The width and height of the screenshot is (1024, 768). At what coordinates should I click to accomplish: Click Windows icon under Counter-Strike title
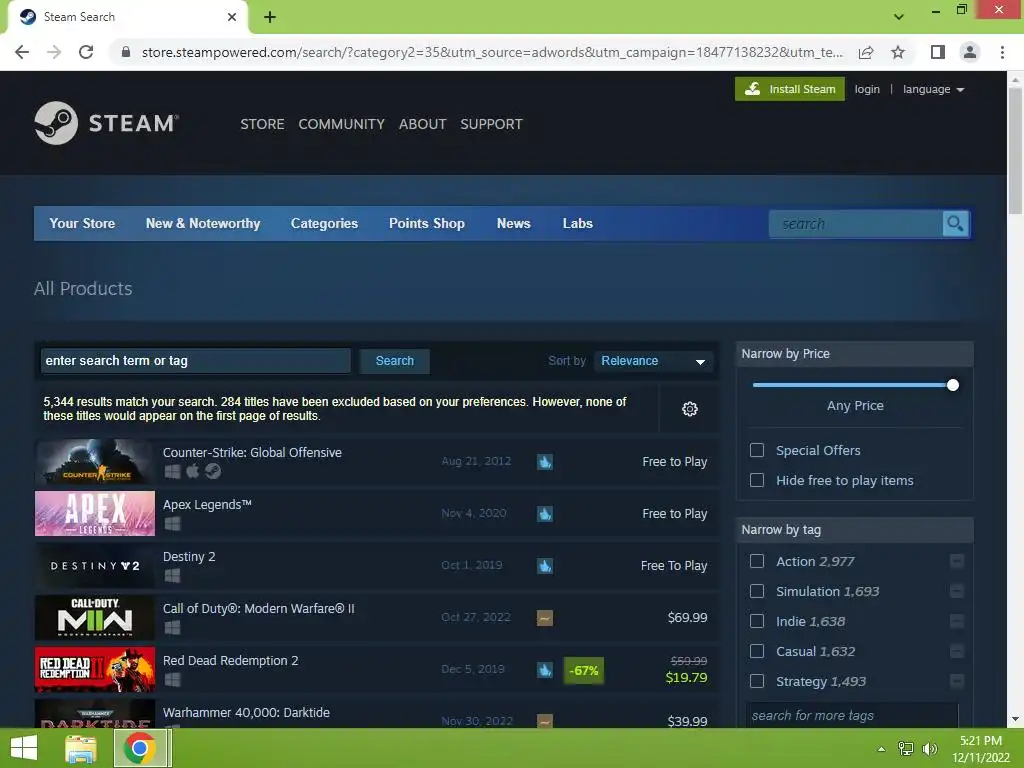click(172, 472)
